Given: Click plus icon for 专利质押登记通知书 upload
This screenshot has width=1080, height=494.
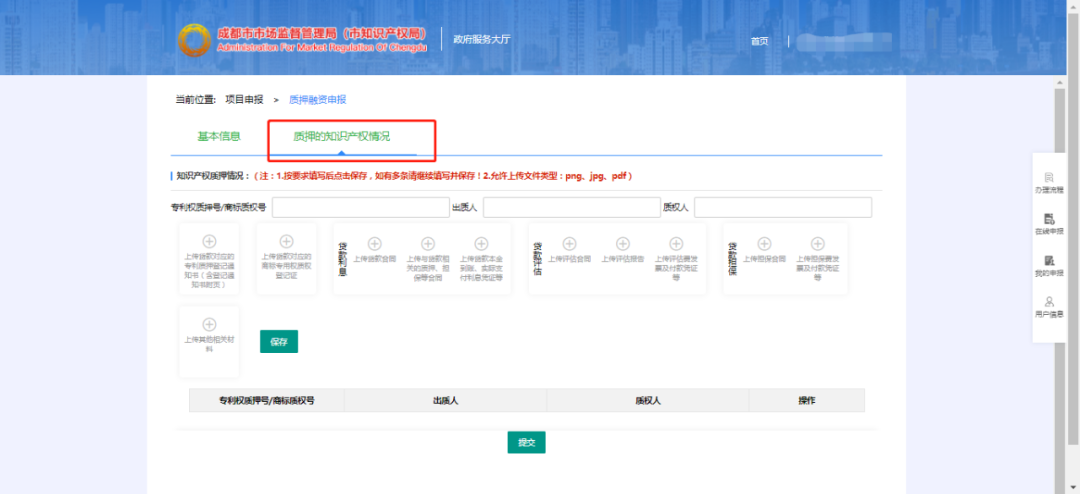Looking at the screenshot, I should (x=209, y=242).
